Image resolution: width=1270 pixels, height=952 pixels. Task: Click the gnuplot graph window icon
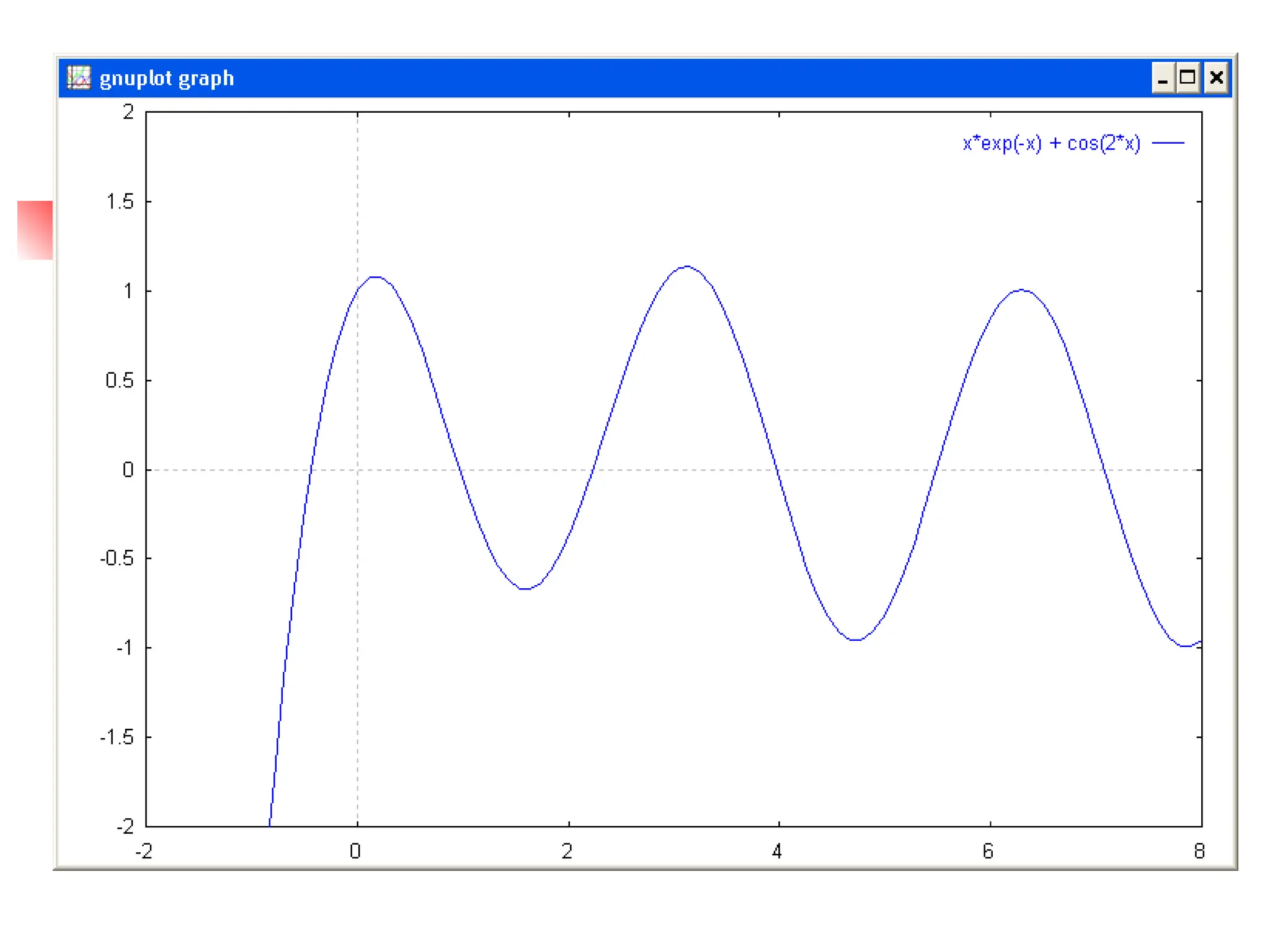click(79, 78)
